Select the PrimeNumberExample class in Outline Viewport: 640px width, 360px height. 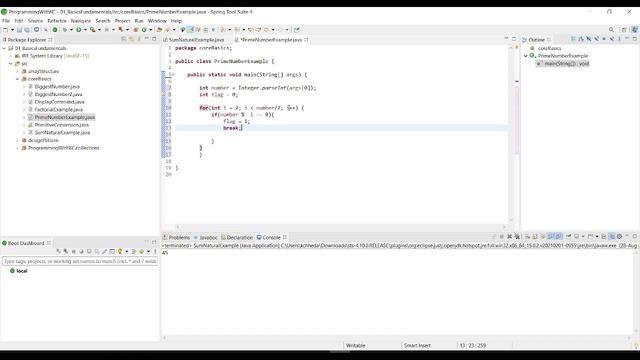click(x=563, y=56)
